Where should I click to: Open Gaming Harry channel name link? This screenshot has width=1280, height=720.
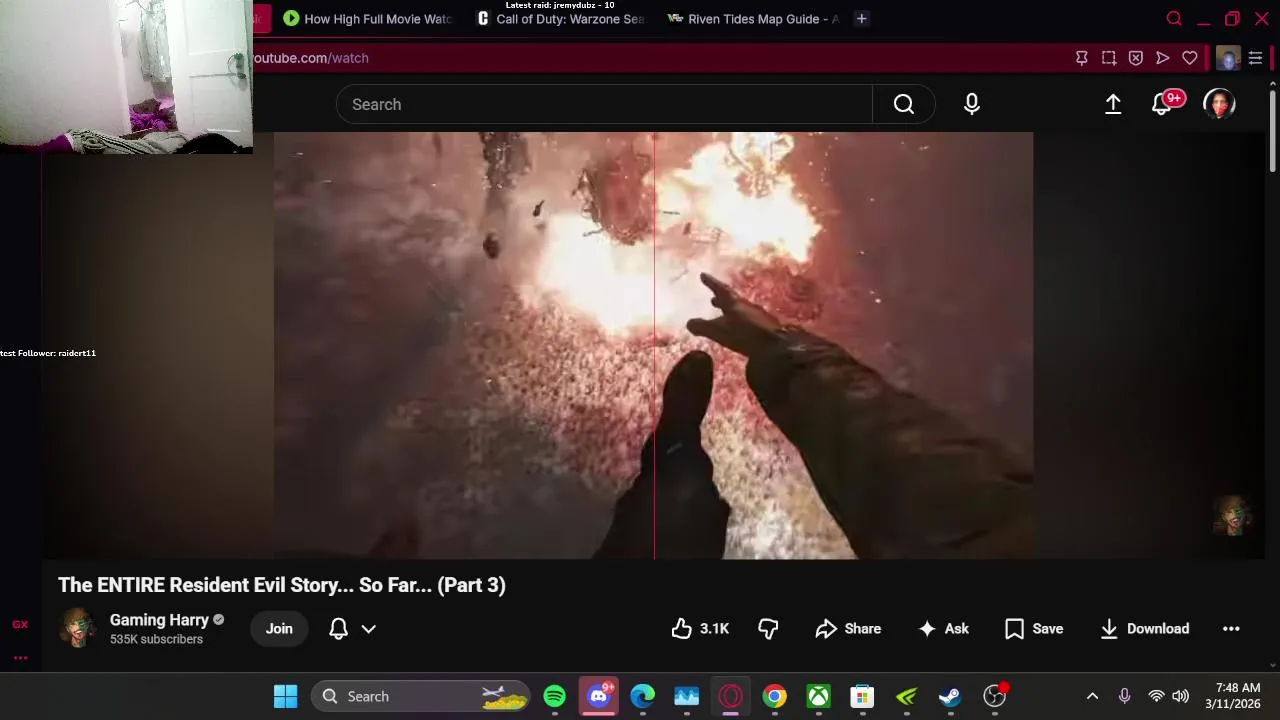[159, 620]
